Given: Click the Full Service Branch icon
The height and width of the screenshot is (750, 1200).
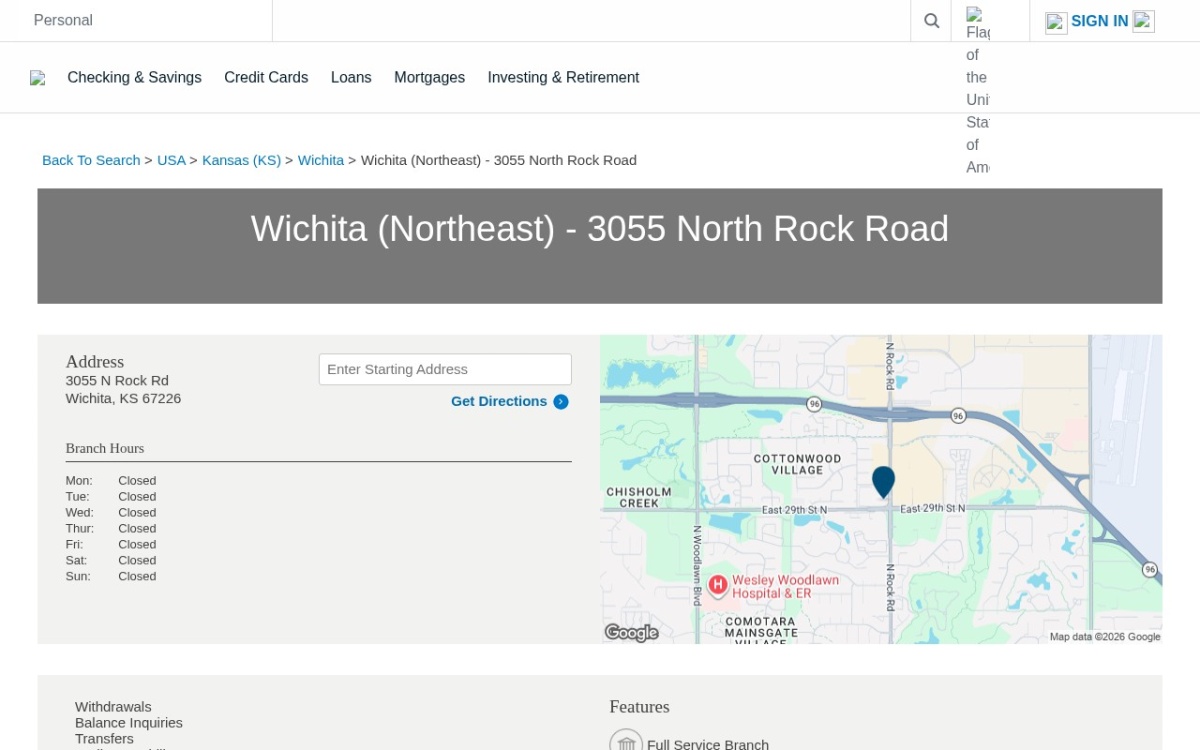Looking at the screenshot, I should point(626,743).
